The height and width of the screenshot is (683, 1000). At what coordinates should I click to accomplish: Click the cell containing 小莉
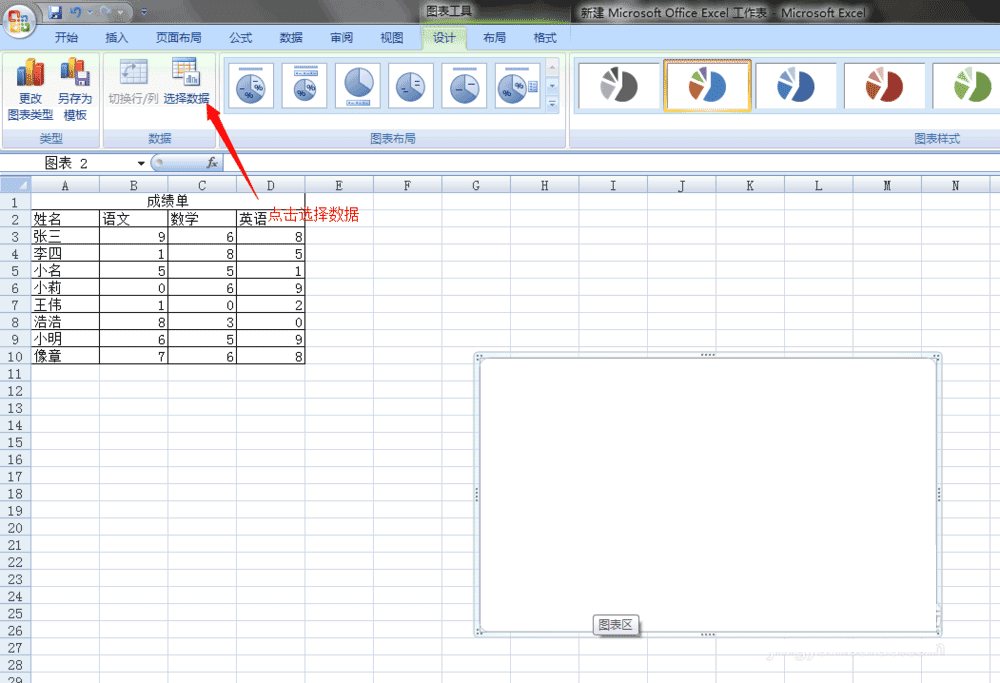tap(65, 288)
